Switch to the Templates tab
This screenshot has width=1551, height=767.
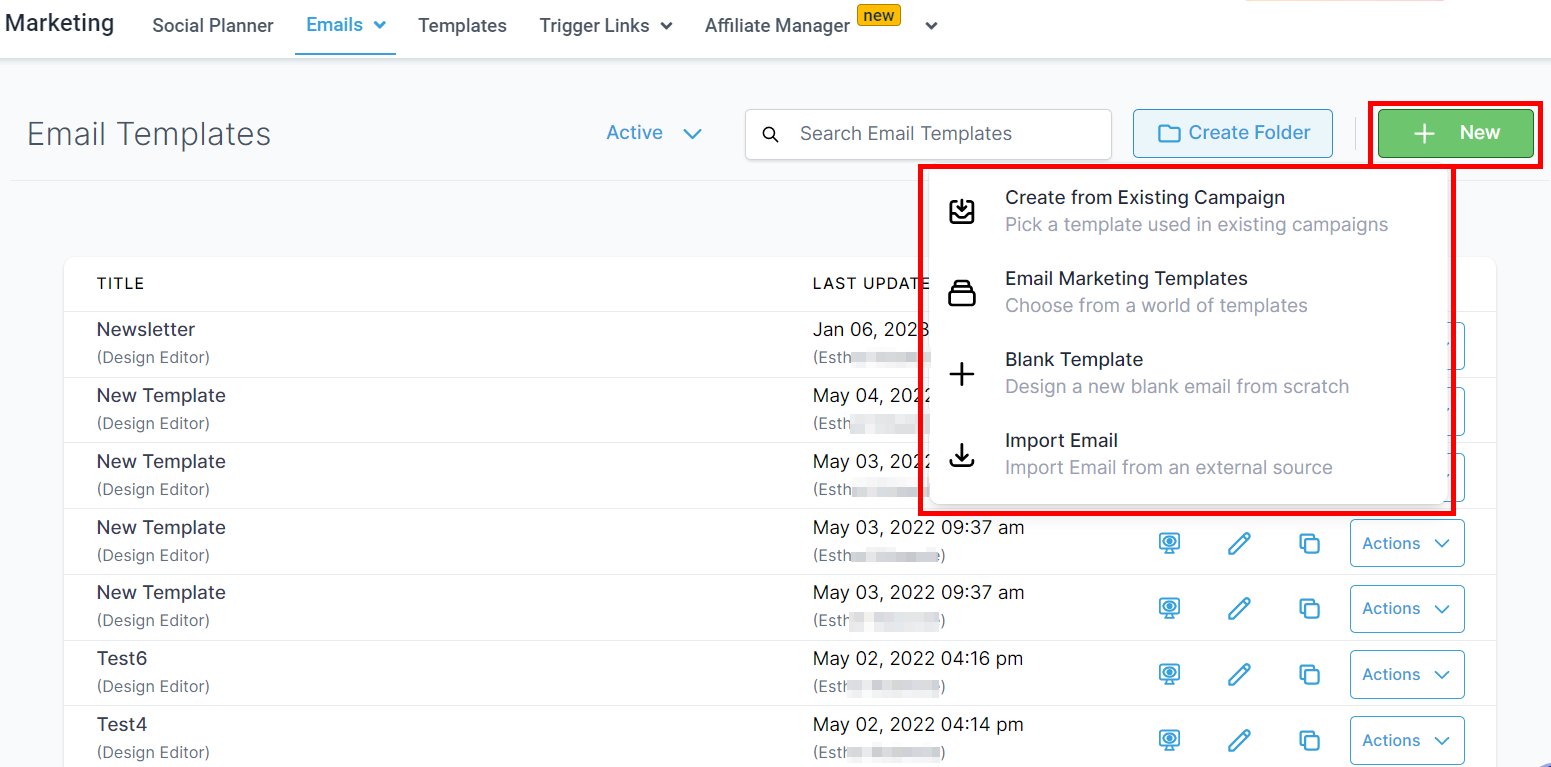(x=462, y=26)
